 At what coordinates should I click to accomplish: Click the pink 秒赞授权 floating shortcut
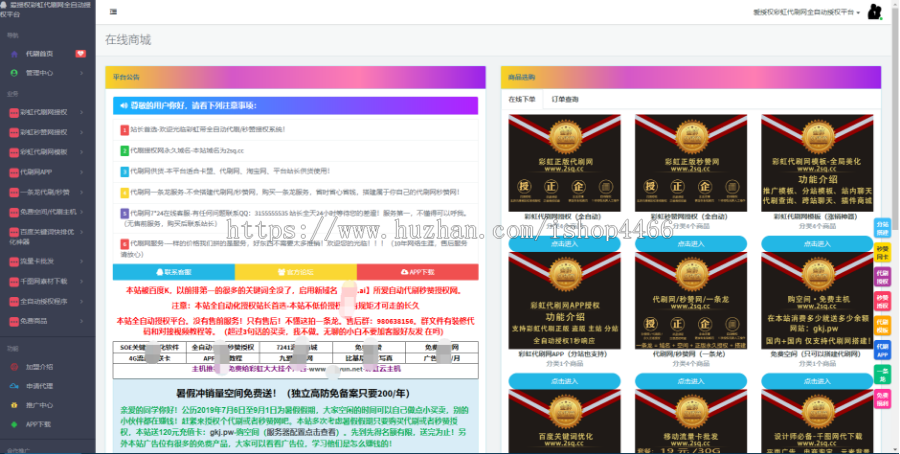[x=882, y=302]
